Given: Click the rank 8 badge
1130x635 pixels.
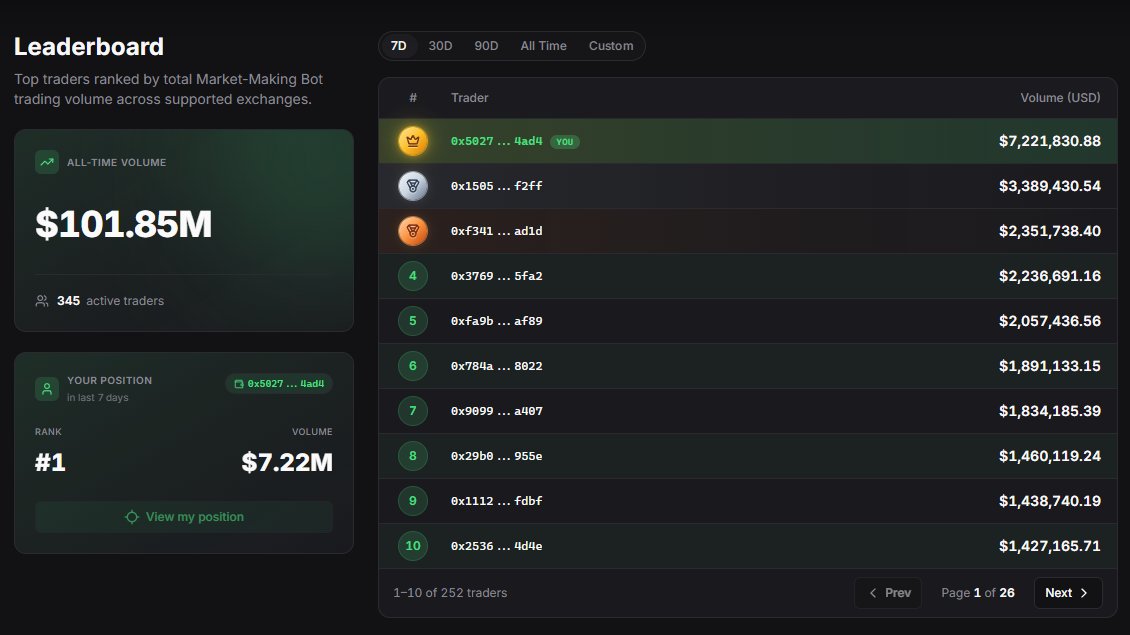Looking at the screenshot, I should tap(413, 456).
